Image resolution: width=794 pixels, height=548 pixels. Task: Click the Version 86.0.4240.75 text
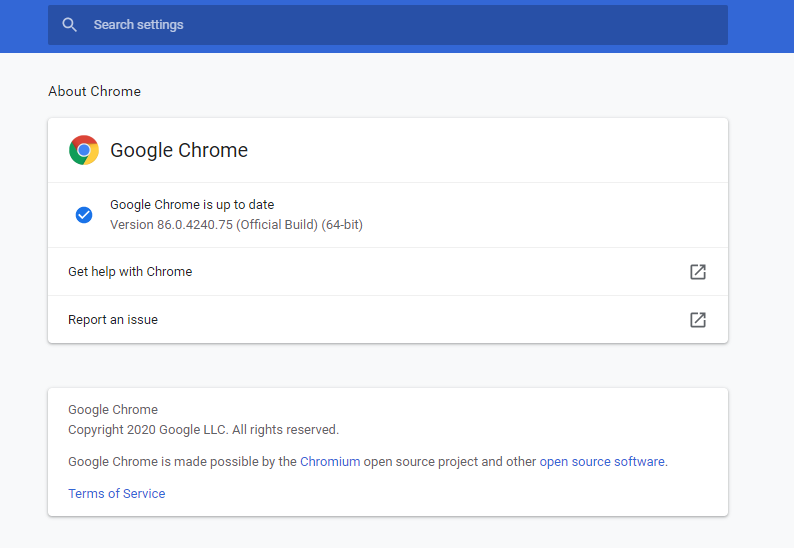point(236,225)
